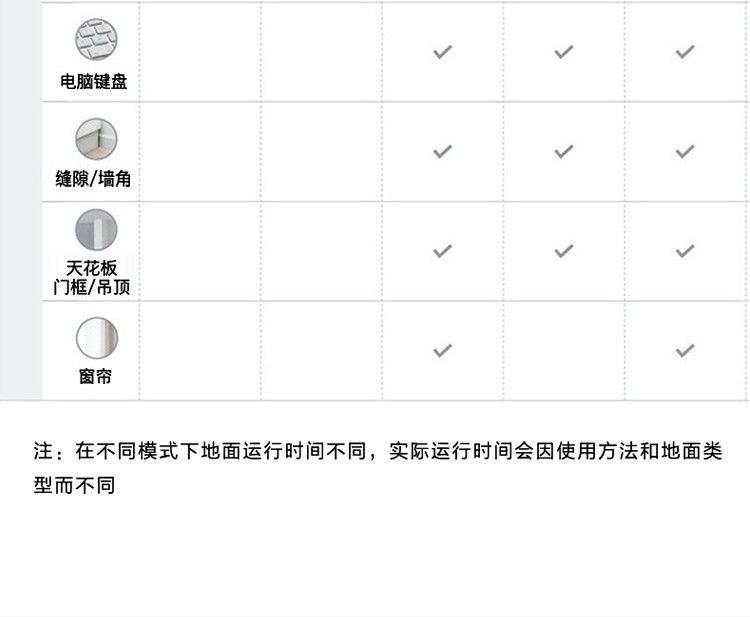Click the ceiling/door frame (天花板) round icon
Image resolution: width=750 pixels, height=617 pixels.
[x=96, y=230]
